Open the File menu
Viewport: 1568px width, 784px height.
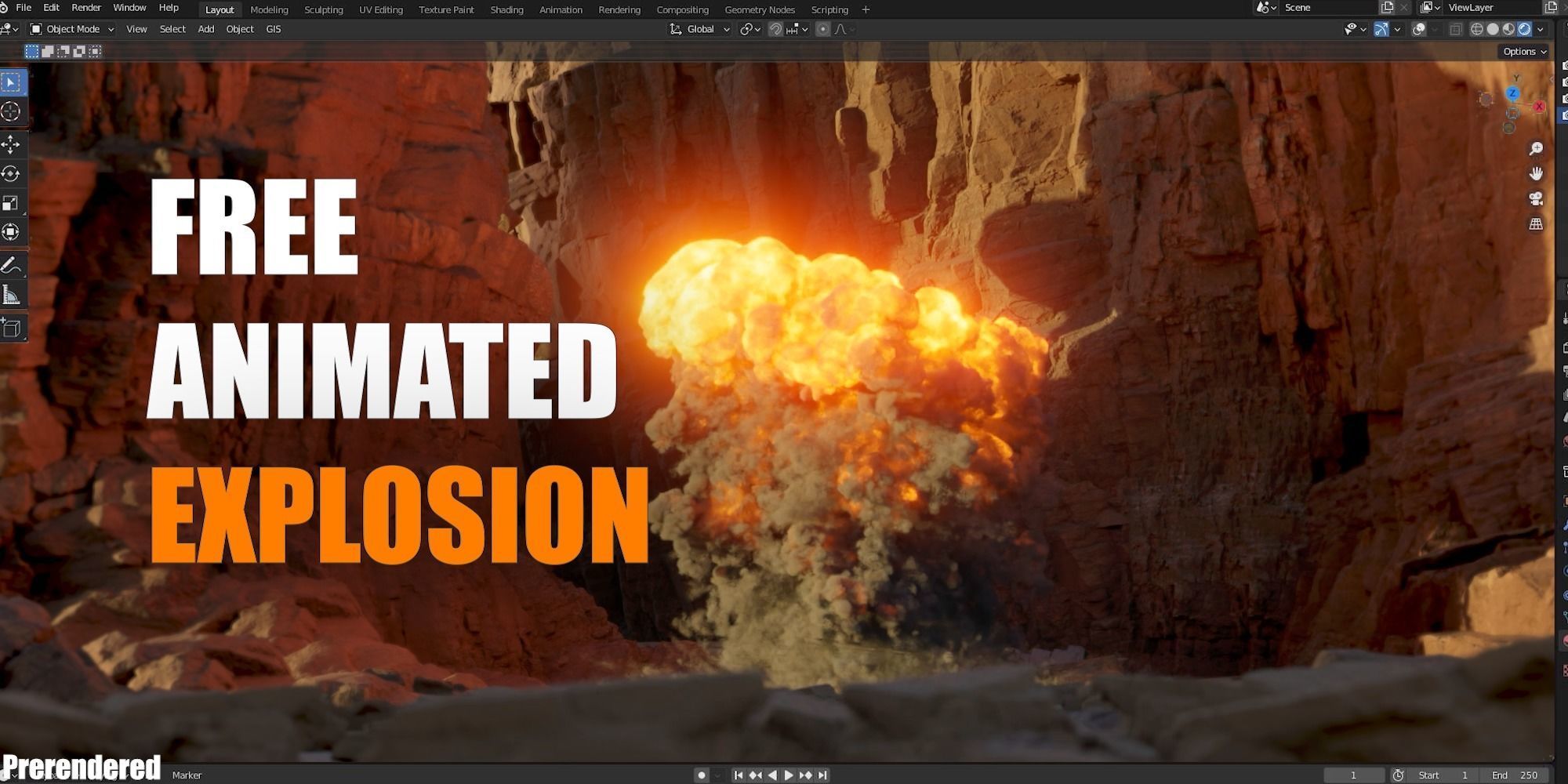(x=24, y=8)
